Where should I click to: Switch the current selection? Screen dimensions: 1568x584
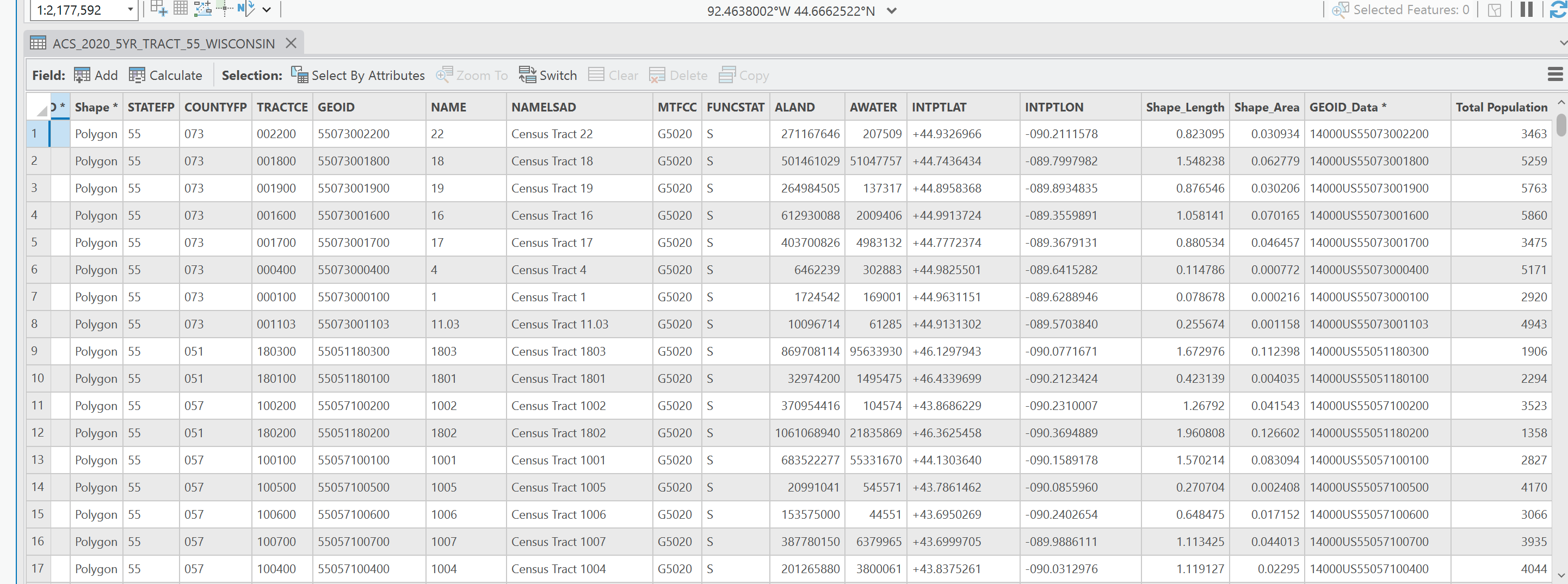(548, 76)
